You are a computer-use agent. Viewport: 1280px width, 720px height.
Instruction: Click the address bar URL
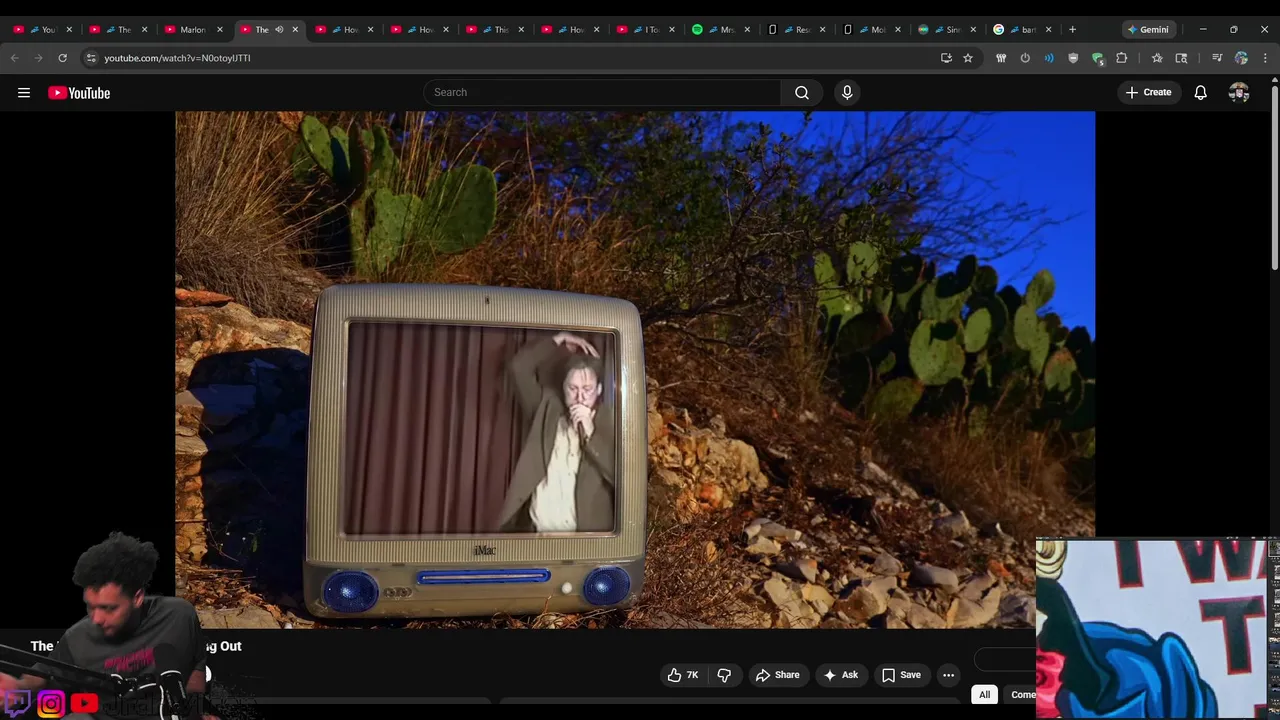click(177, 58)
